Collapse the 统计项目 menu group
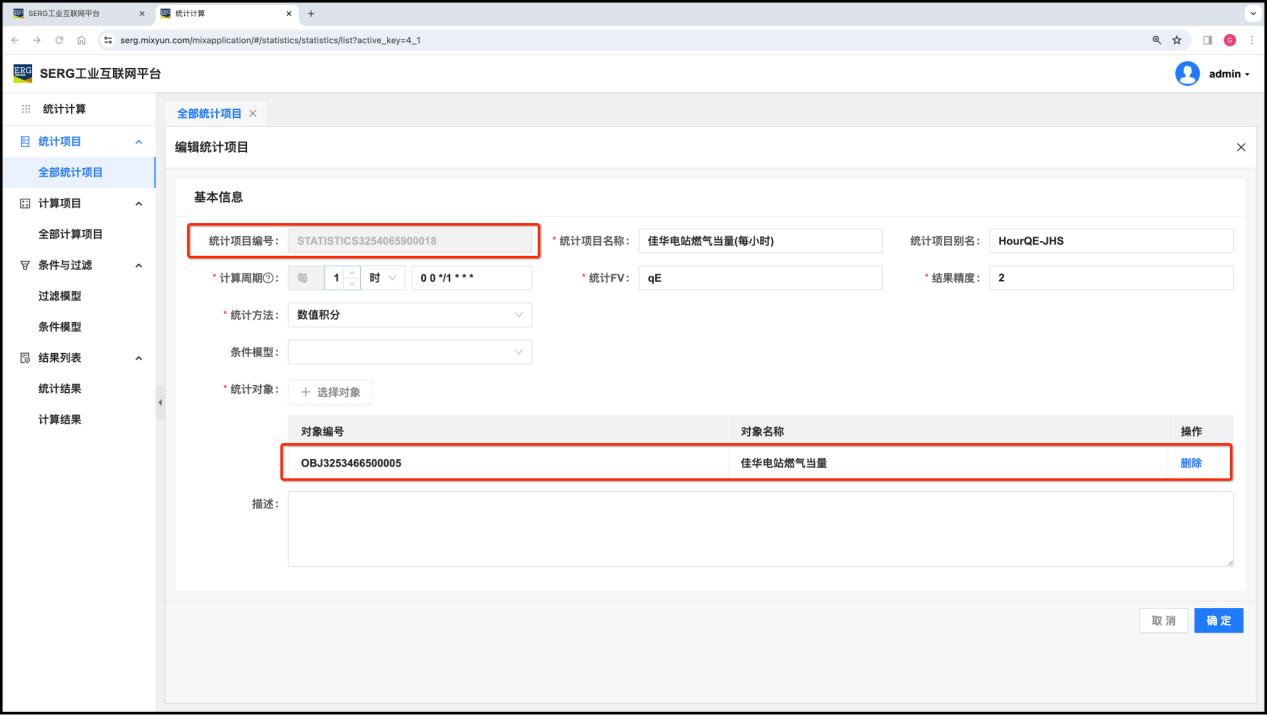Viewport: 1267px width, 715px height. click(138, 142)
